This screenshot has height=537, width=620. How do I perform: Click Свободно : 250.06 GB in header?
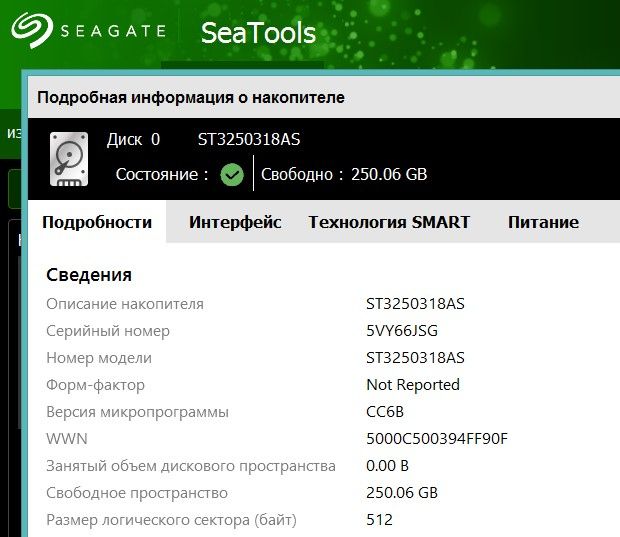click(344, 174)
